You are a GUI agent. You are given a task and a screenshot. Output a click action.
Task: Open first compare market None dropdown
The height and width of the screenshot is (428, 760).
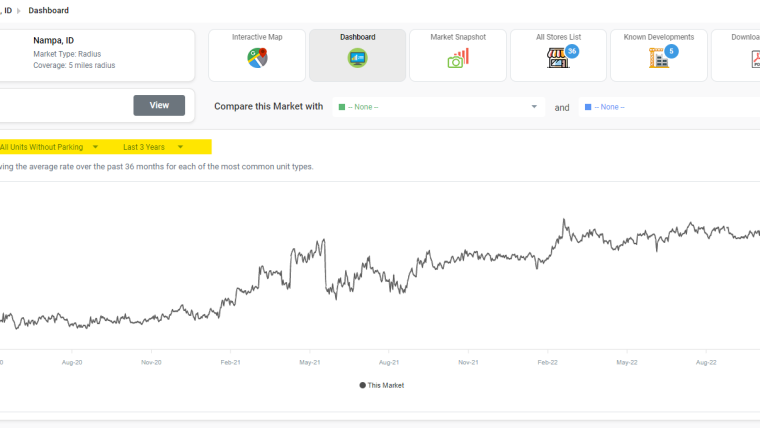pyautogui.click(x=438, y=107)
